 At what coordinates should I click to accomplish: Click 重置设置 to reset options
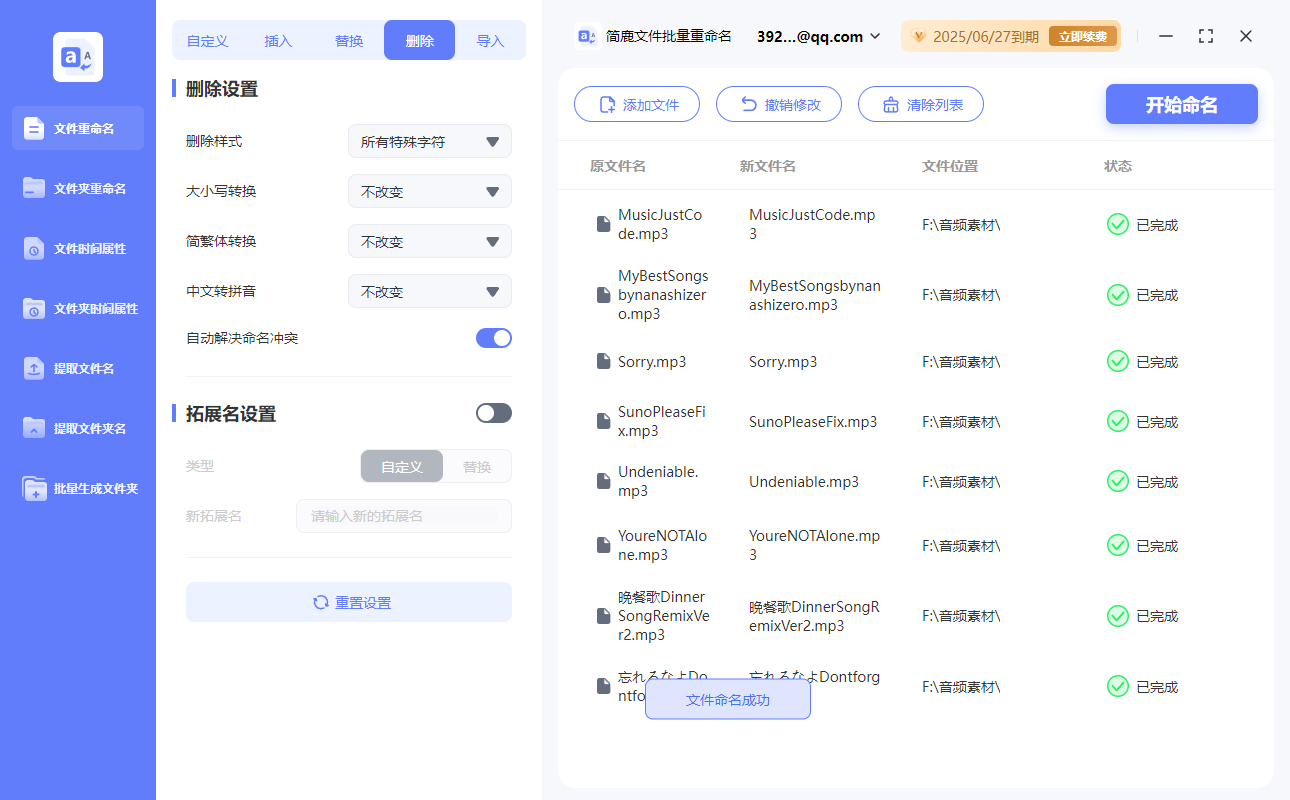pyautogui.click(x=348, y=602)
